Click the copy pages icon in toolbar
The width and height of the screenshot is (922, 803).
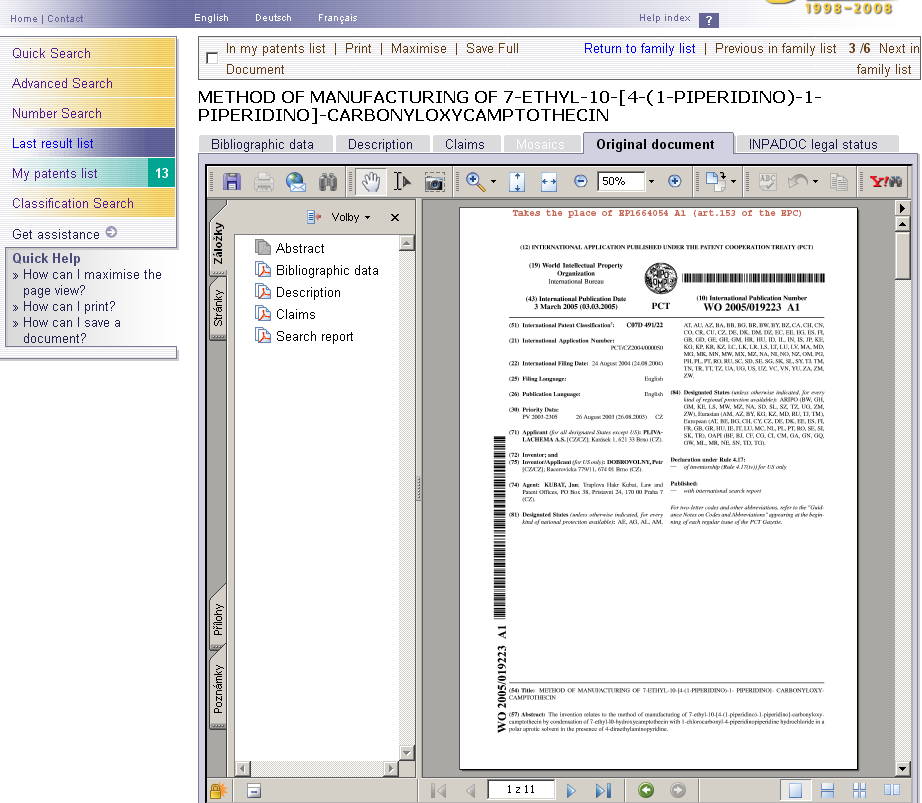pos(839,182)
